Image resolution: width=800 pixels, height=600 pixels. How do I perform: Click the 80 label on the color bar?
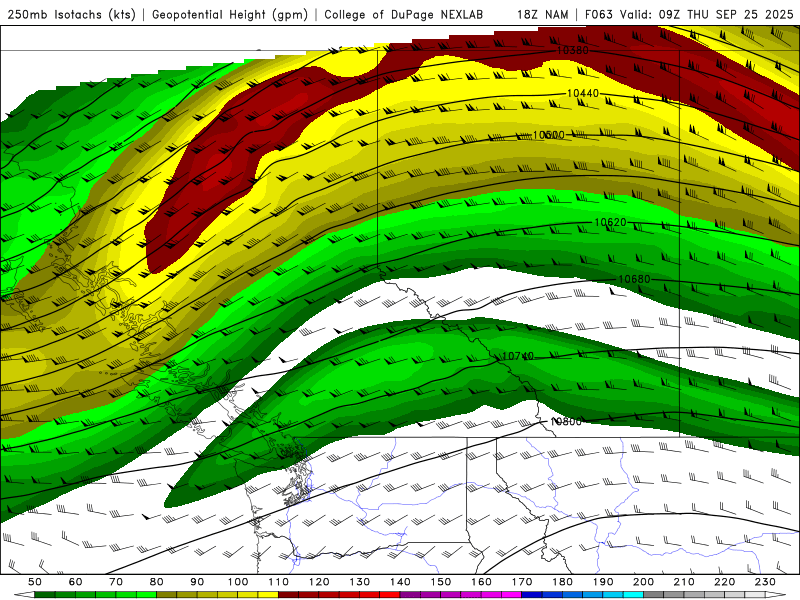[x=156, y=582]
